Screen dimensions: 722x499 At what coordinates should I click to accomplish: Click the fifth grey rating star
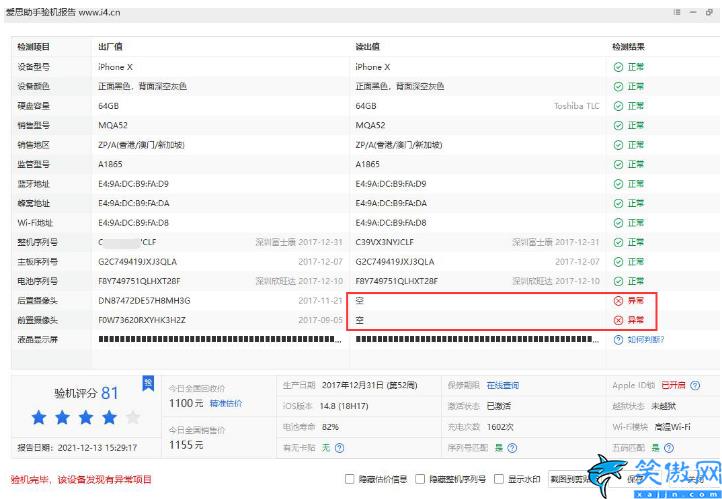point(133,418)
